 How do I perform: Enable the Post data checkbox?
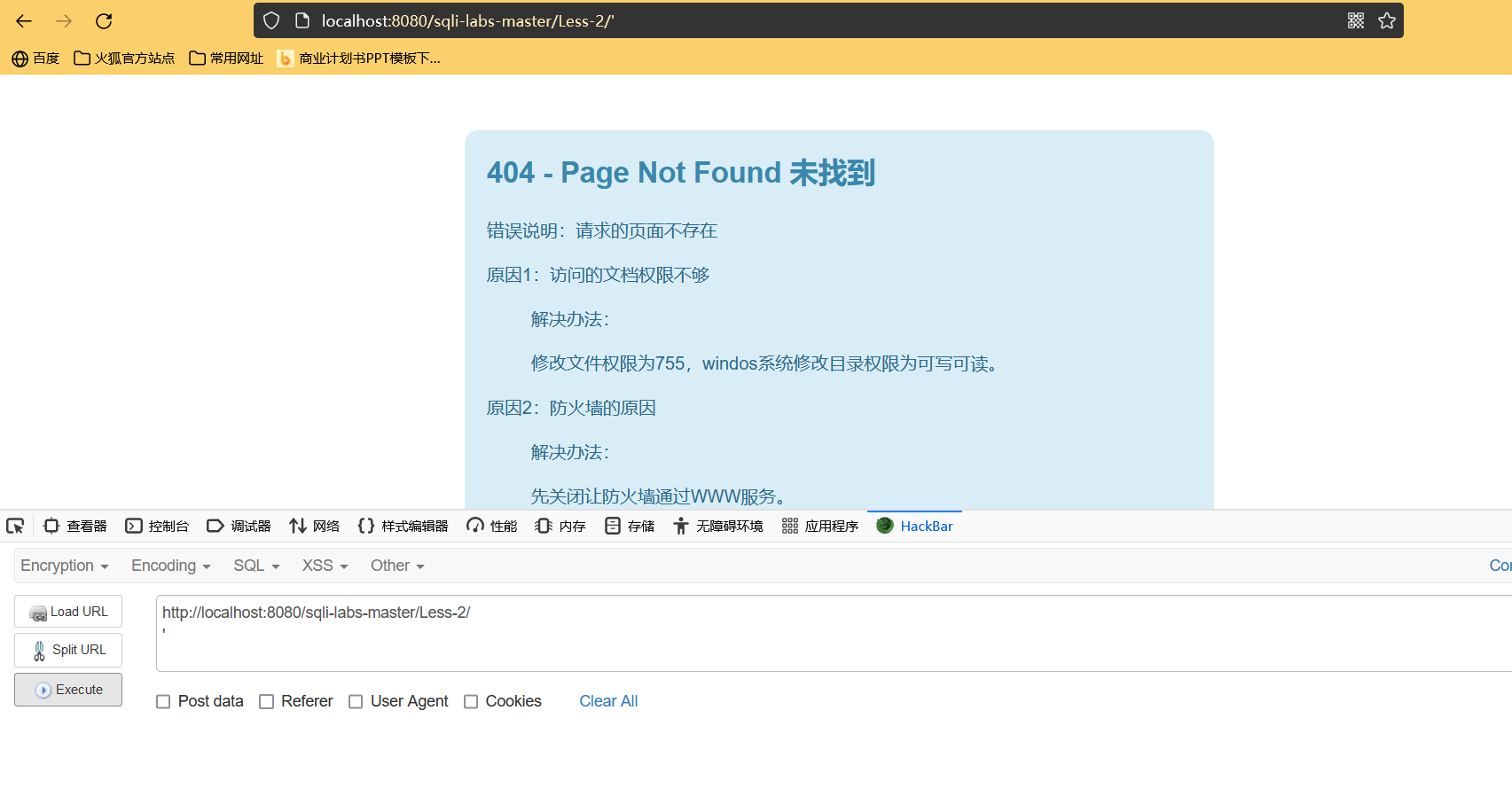163,701
